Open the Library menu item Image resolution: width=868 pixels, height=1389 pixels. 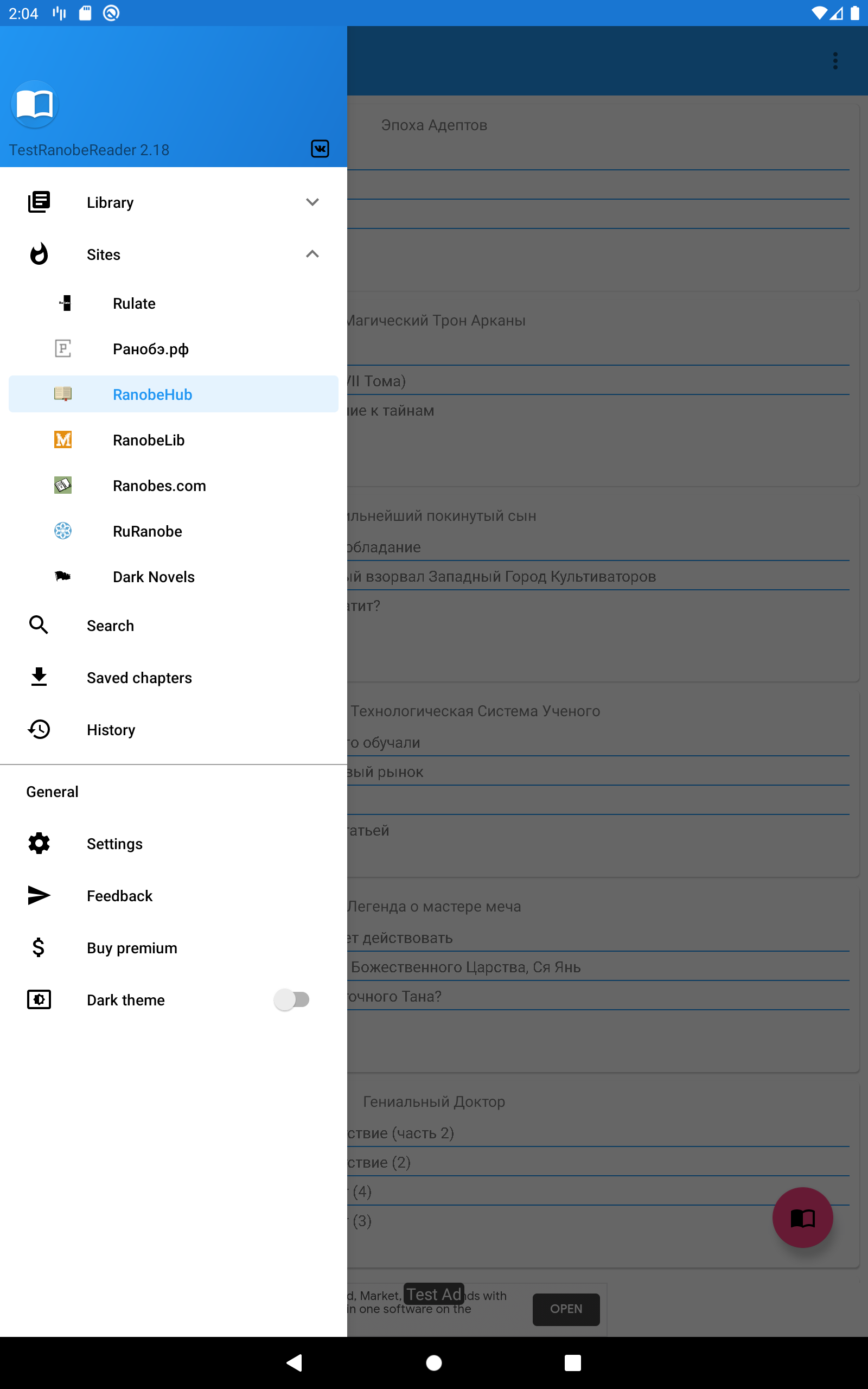tap(174, 202)
